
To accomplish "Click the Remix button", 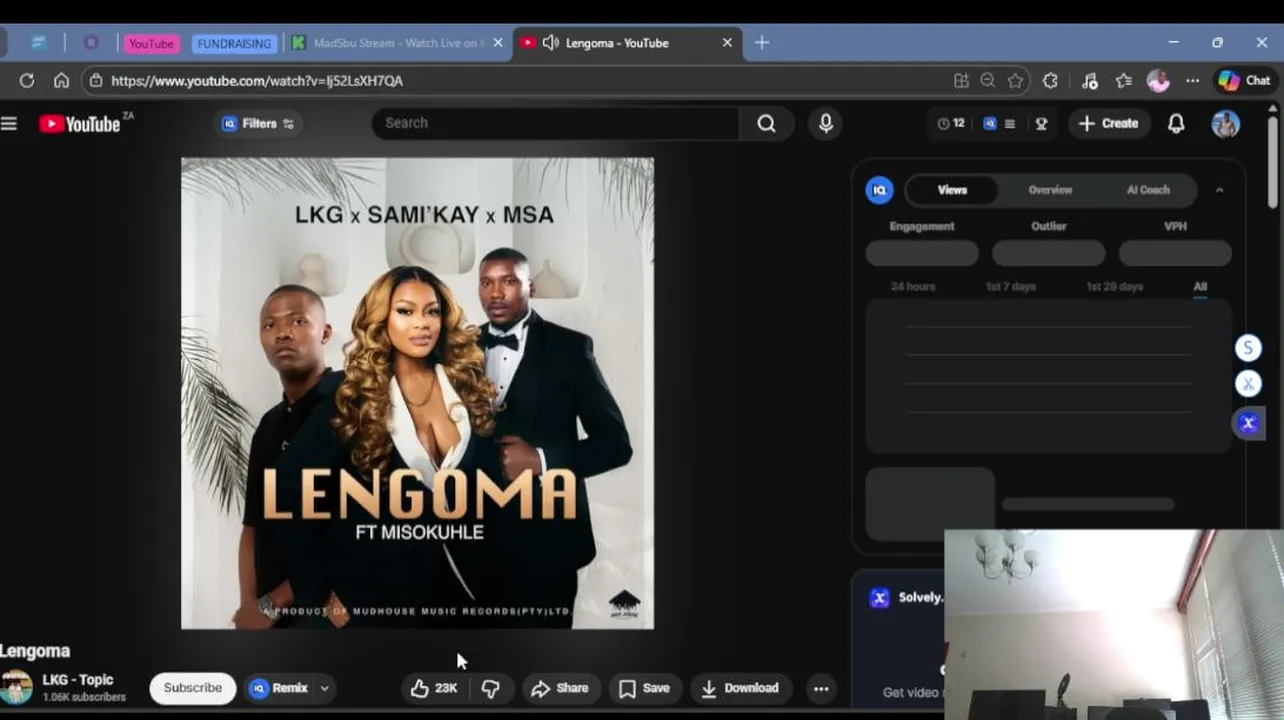I will tap(279, 688).
